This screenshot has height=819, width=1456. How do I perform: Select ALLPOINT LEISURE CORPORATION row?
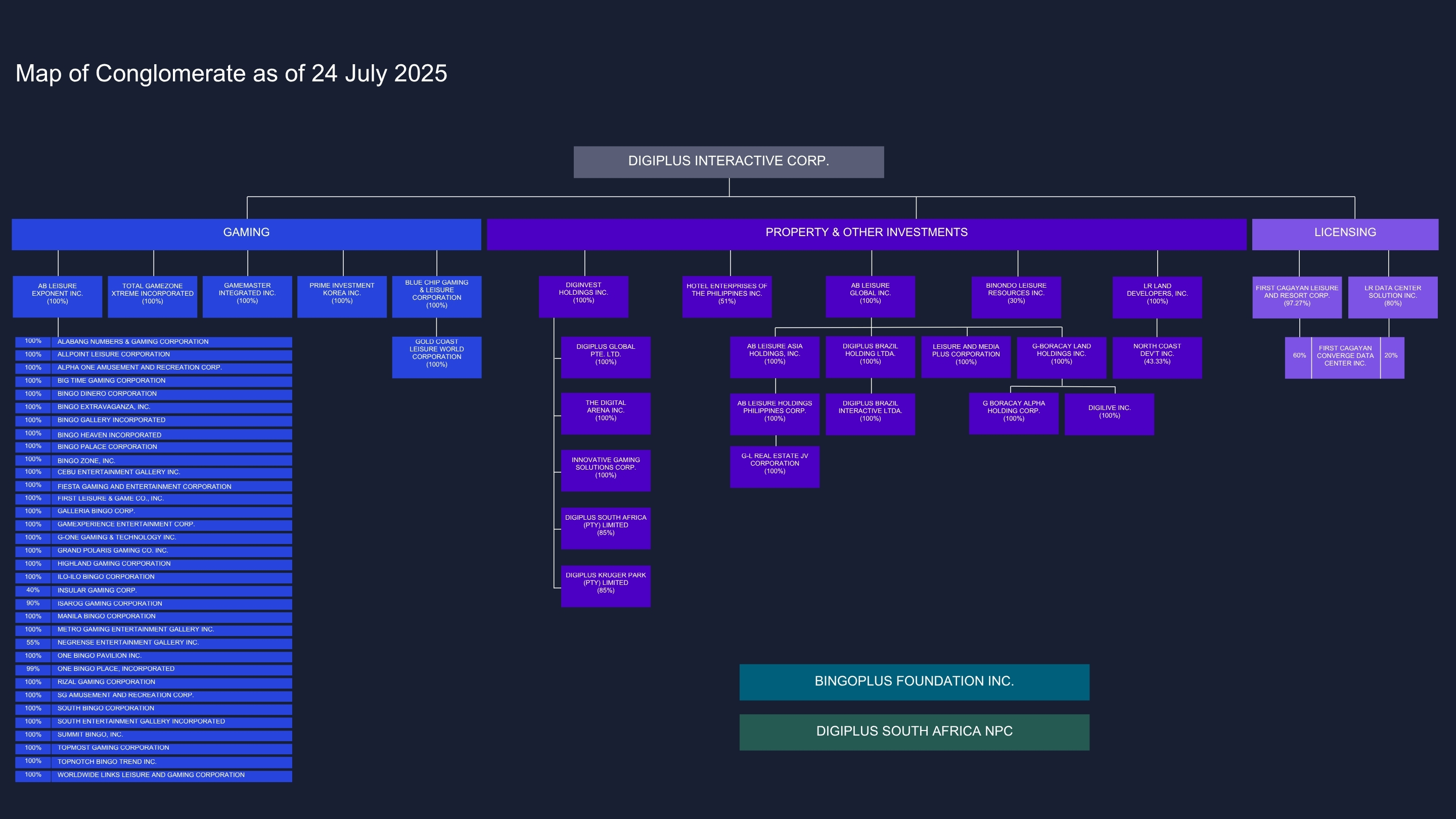tap(154, 355)
